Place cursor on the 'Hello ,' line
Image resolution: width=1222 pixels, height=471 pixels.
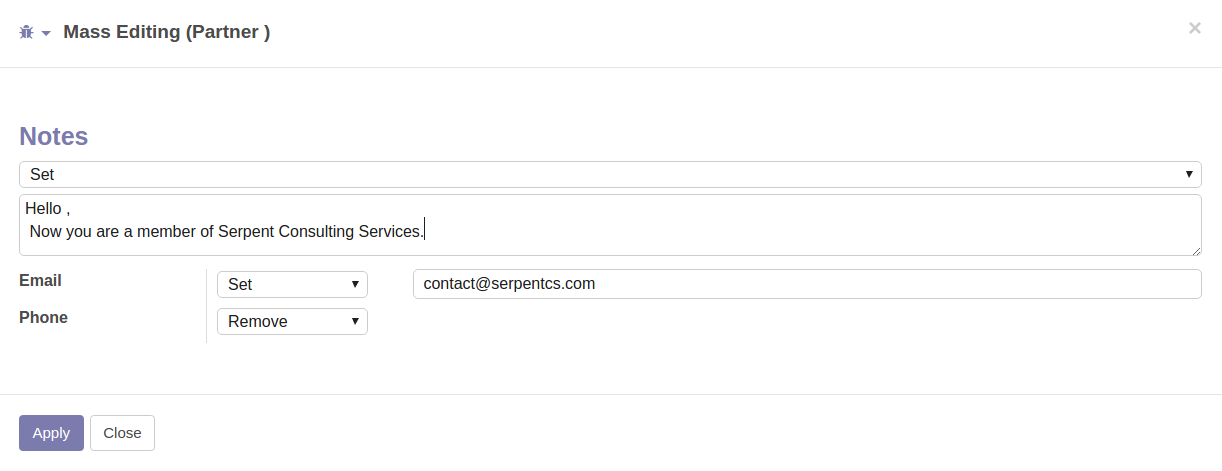click(49, 209)
